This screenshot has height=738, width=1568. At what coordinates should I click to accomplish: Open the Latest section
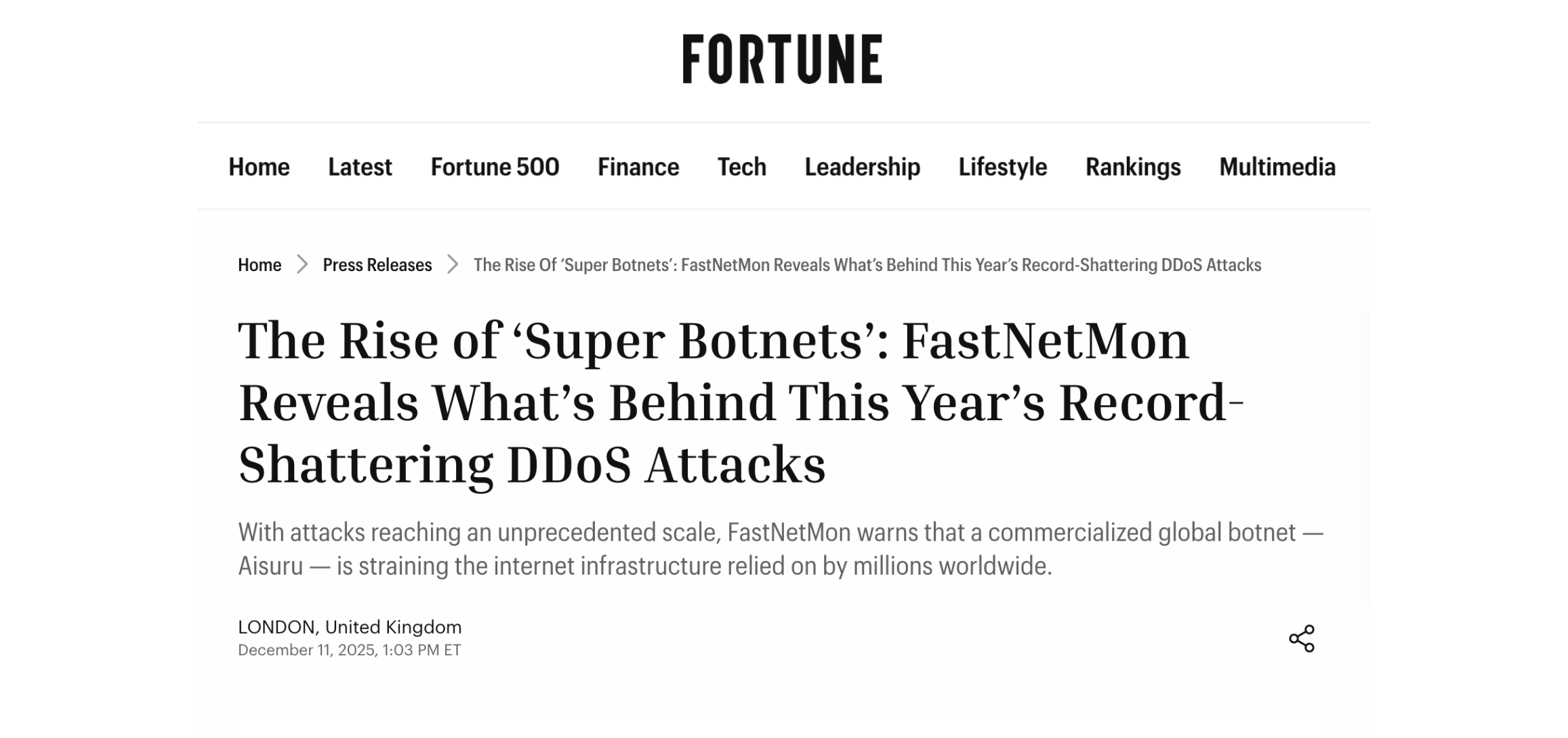[x=360, y=167]
